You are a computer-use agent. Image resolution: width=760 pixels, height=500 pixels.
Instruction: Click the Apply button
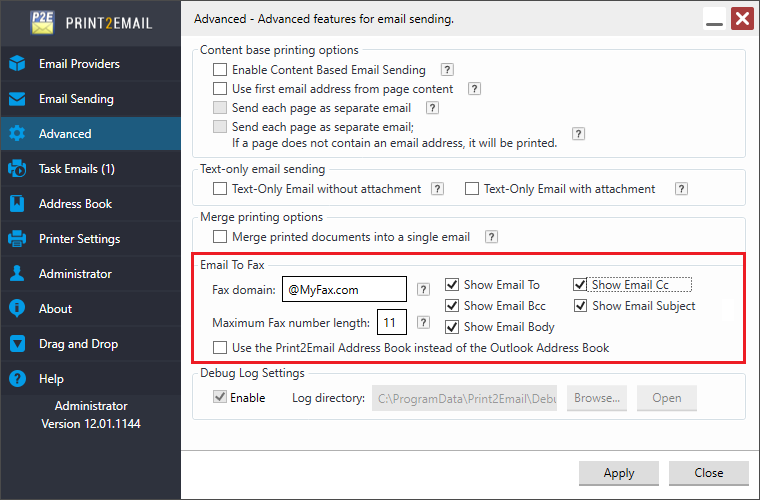[619, 473]
